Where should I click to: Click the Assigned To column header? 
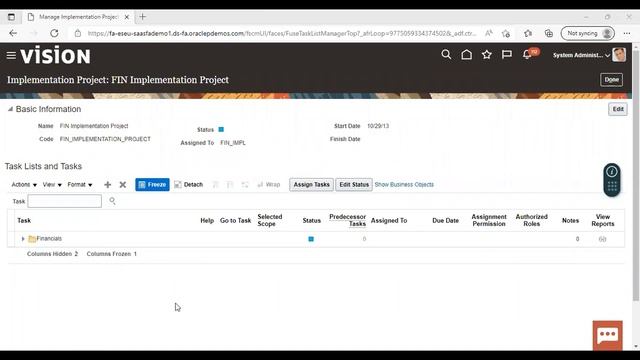[389, 220]
